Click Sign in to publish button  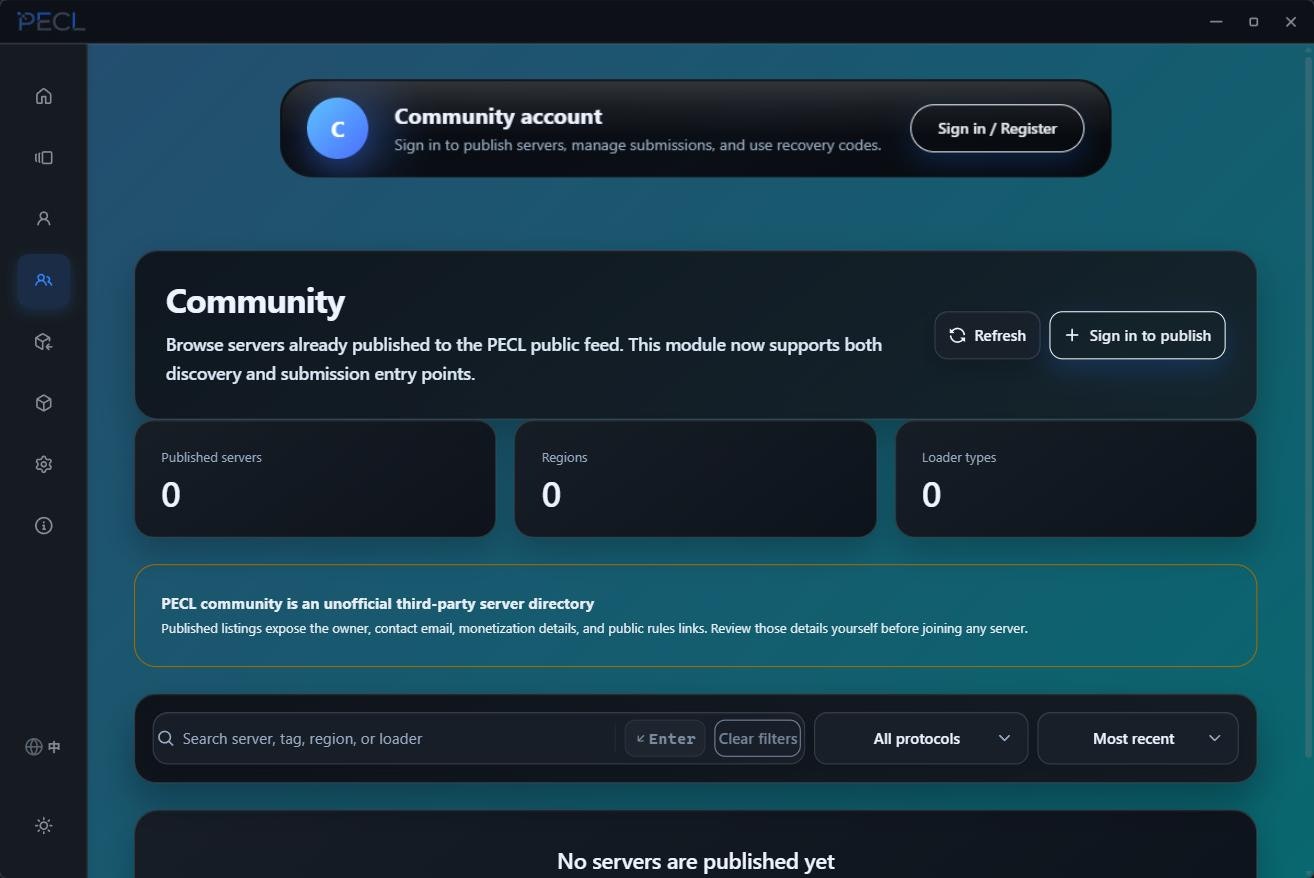tap(1137, 335)
